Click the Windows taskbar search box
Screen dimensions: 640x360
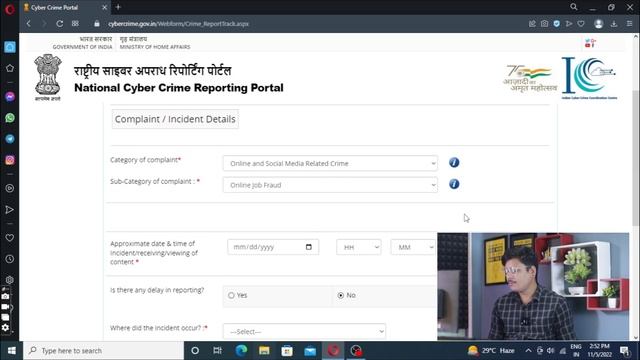[x=104, y=351]
